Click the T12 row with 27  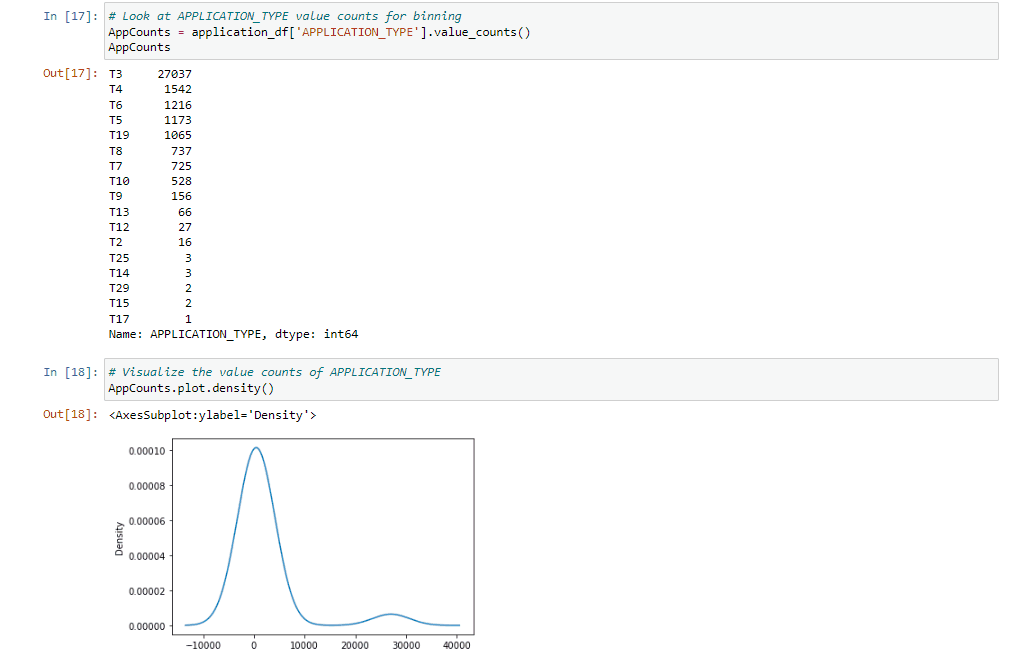pos(150,227)
